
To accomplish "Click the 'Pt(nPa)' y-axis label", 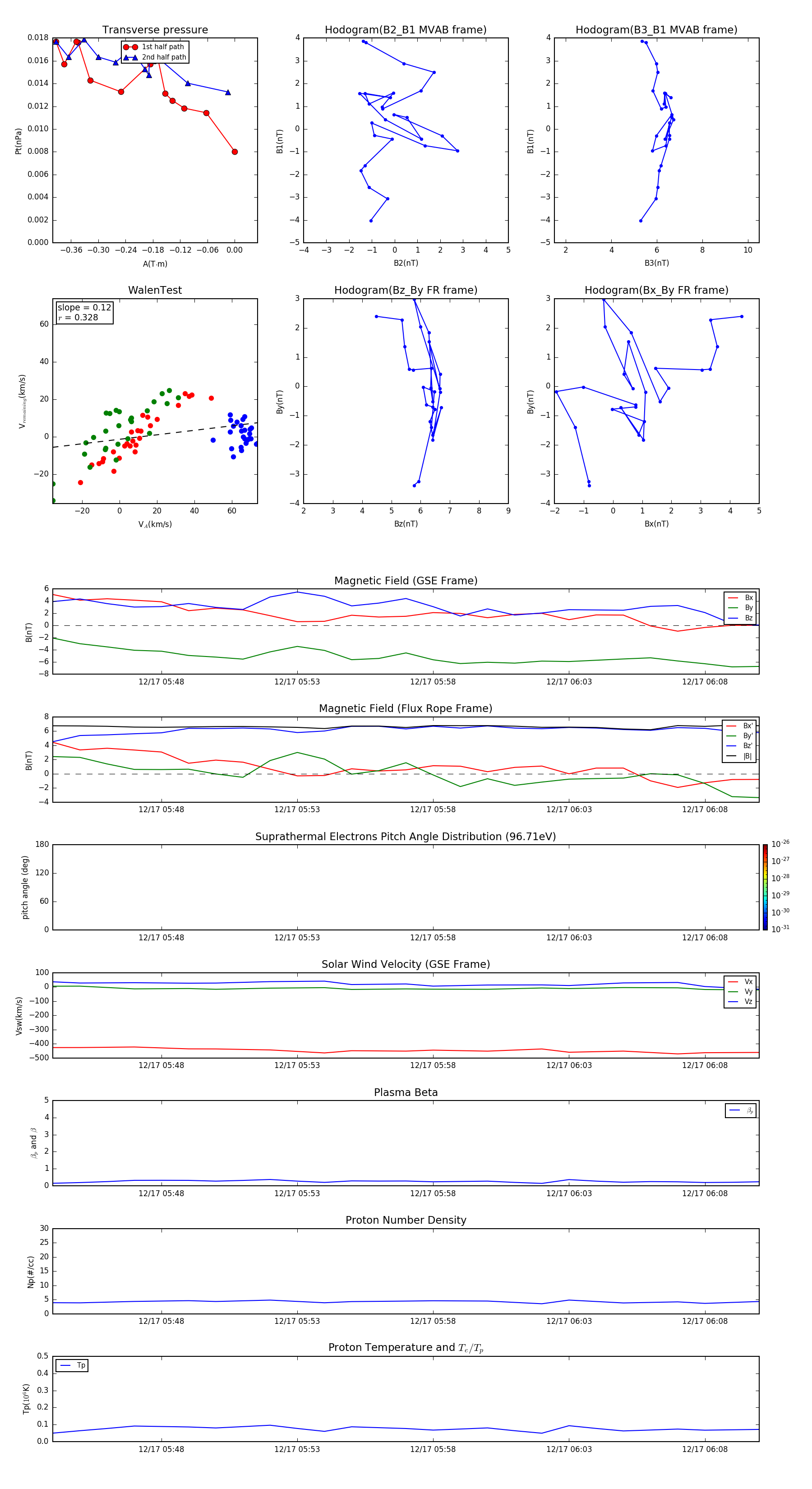I will (x=18, y=141).
